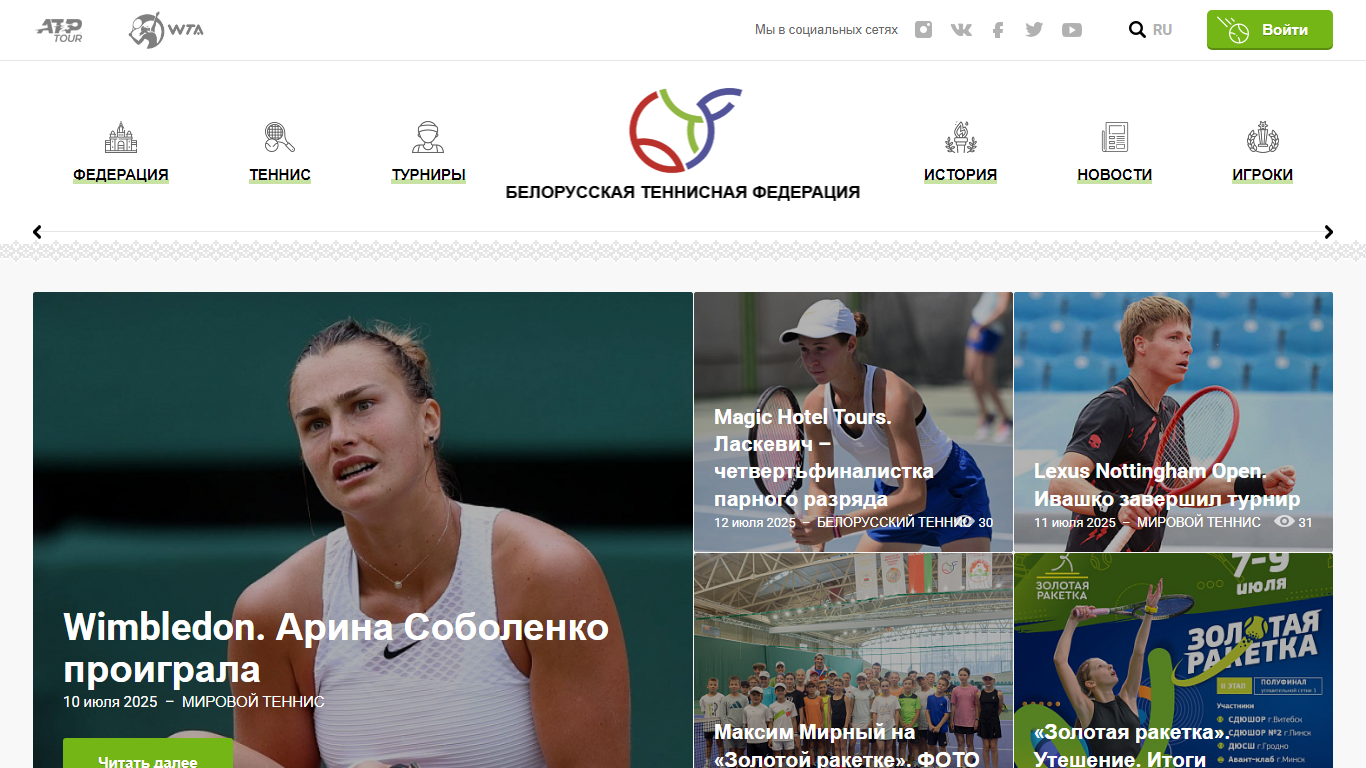
Task: Switch language via RU selector
Action: [x=1162, y=30]
